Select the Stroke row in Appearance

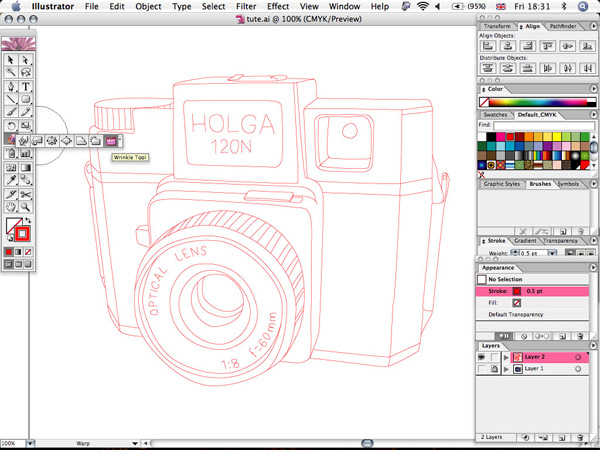532,291
